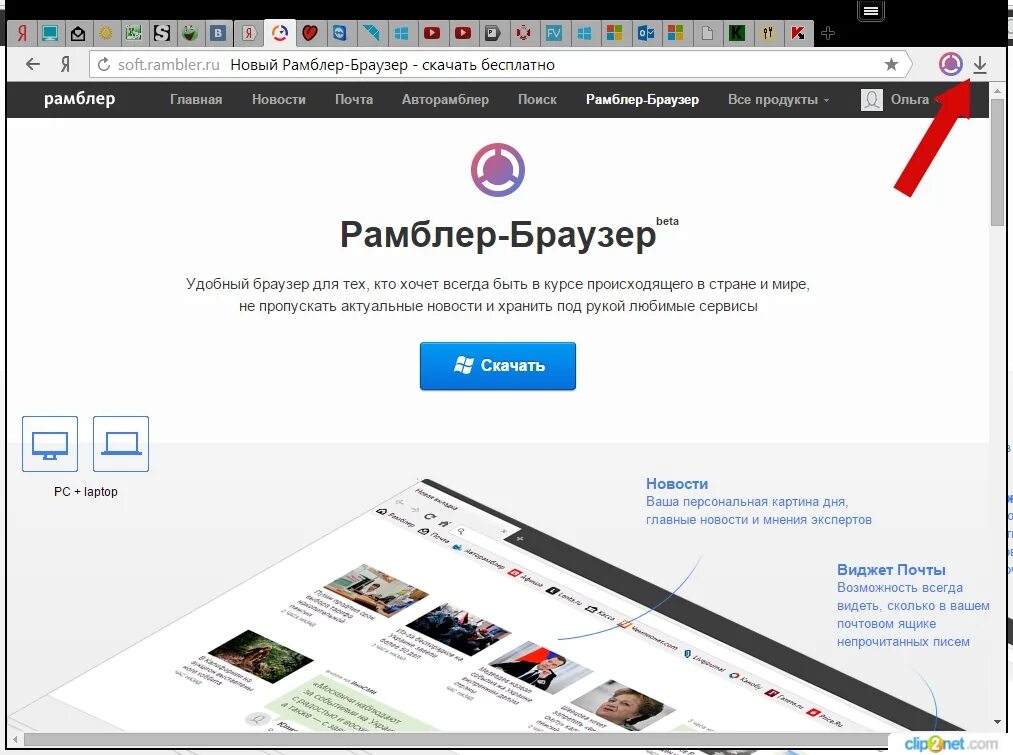Open the tab with teal monitor icon
Viewport: 1013px width, 755px height.
tap(50, 33)
